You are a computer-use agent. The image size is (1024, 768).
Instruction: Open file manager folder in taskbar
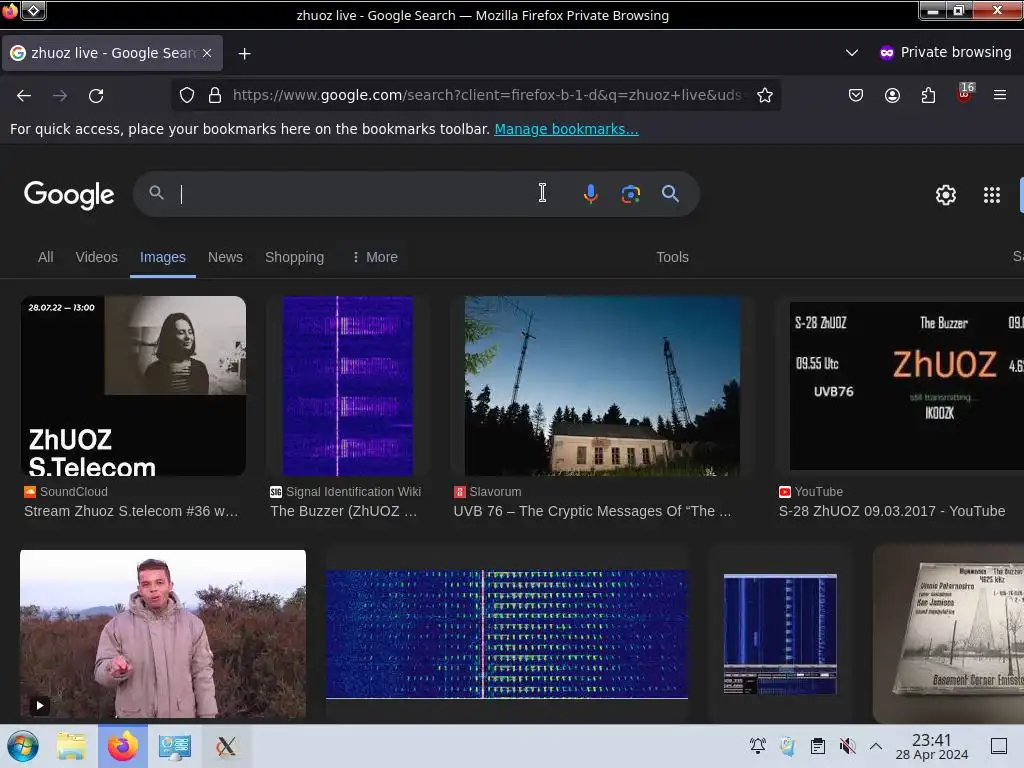tap(71, 746)
